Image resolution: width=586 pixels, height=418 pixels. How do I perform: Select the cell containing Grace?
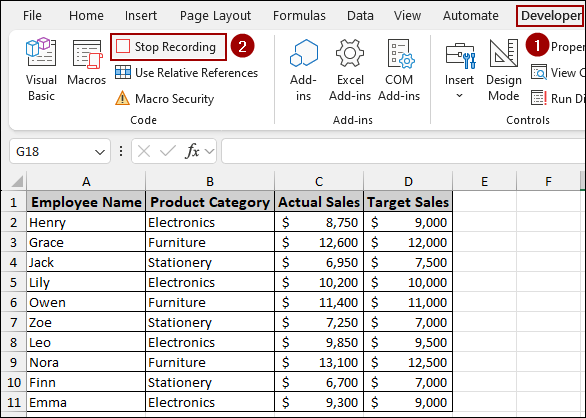pos(86,242)
